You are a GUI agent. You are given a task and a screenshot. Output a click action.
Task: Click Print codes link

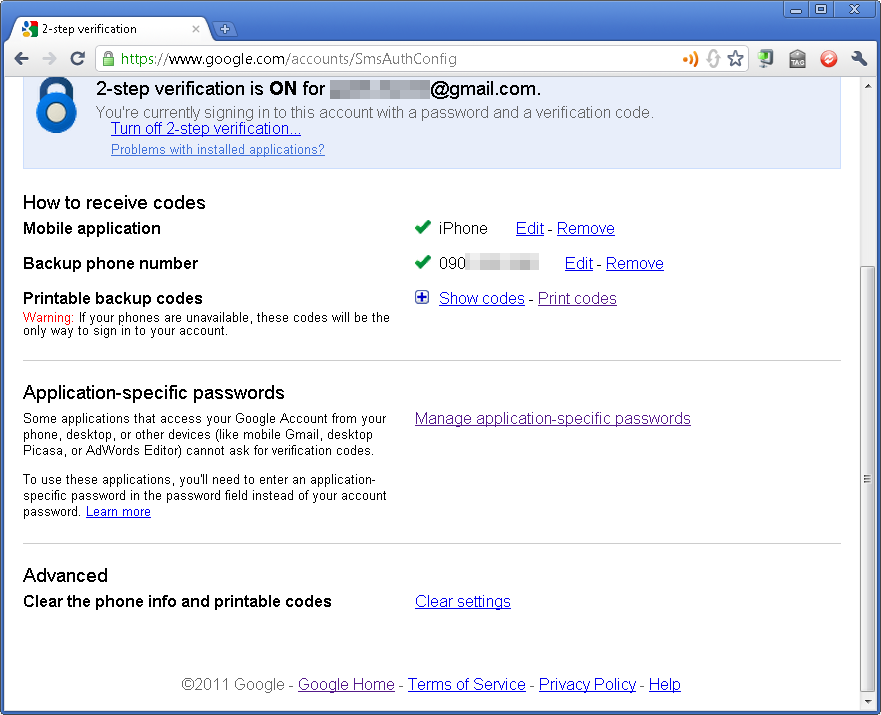pyautogui.click(x=577, y=298)
